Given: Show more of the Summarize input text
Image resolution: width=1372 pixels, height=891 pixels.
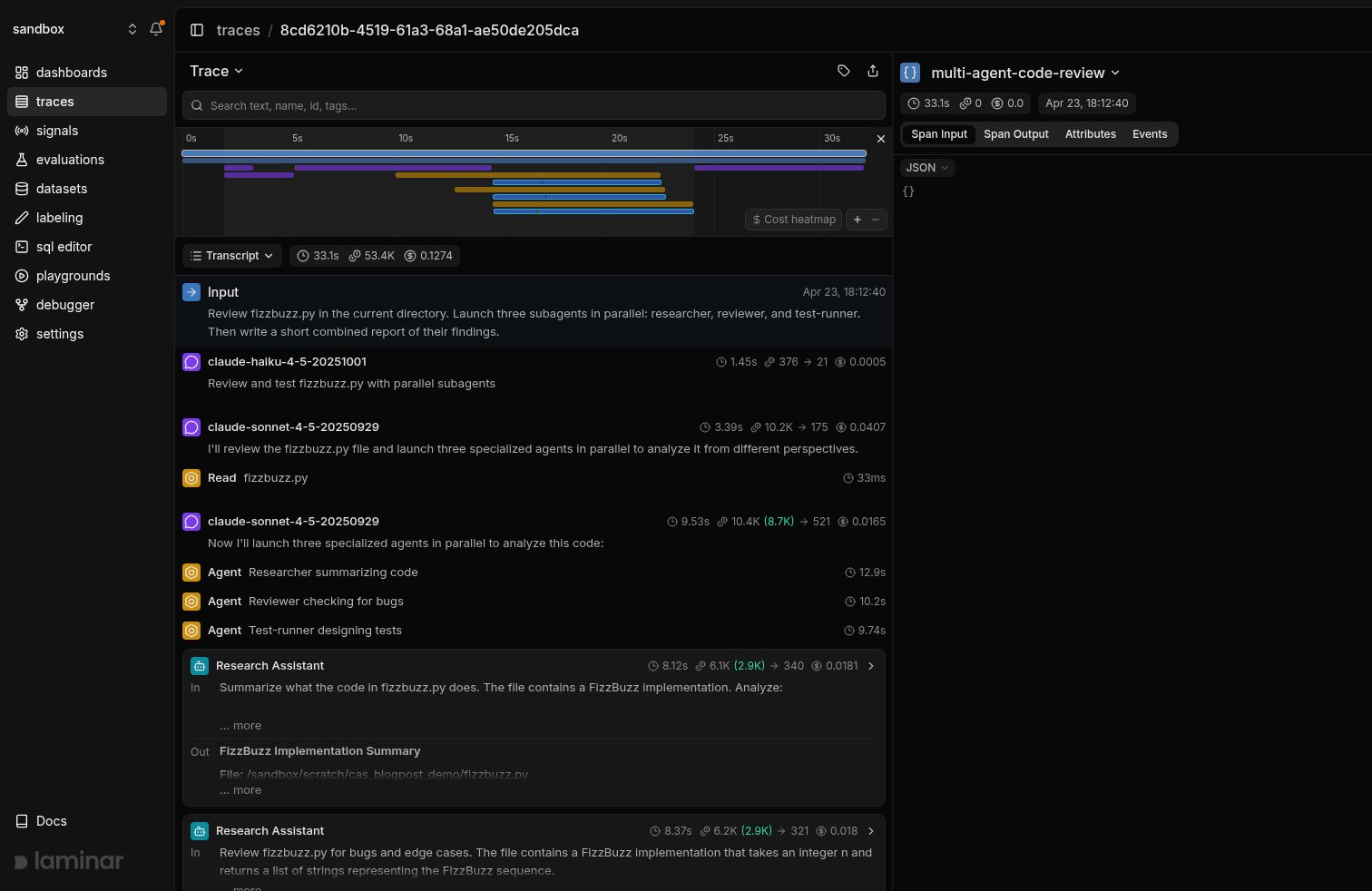Looking at the screenshot, I should 240,726.
